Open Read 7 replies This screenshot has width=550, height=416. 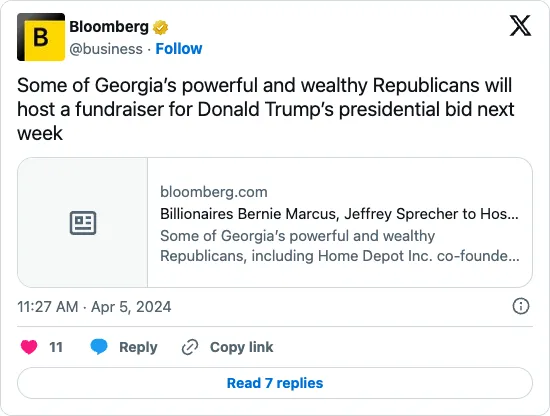pos(275,383)
